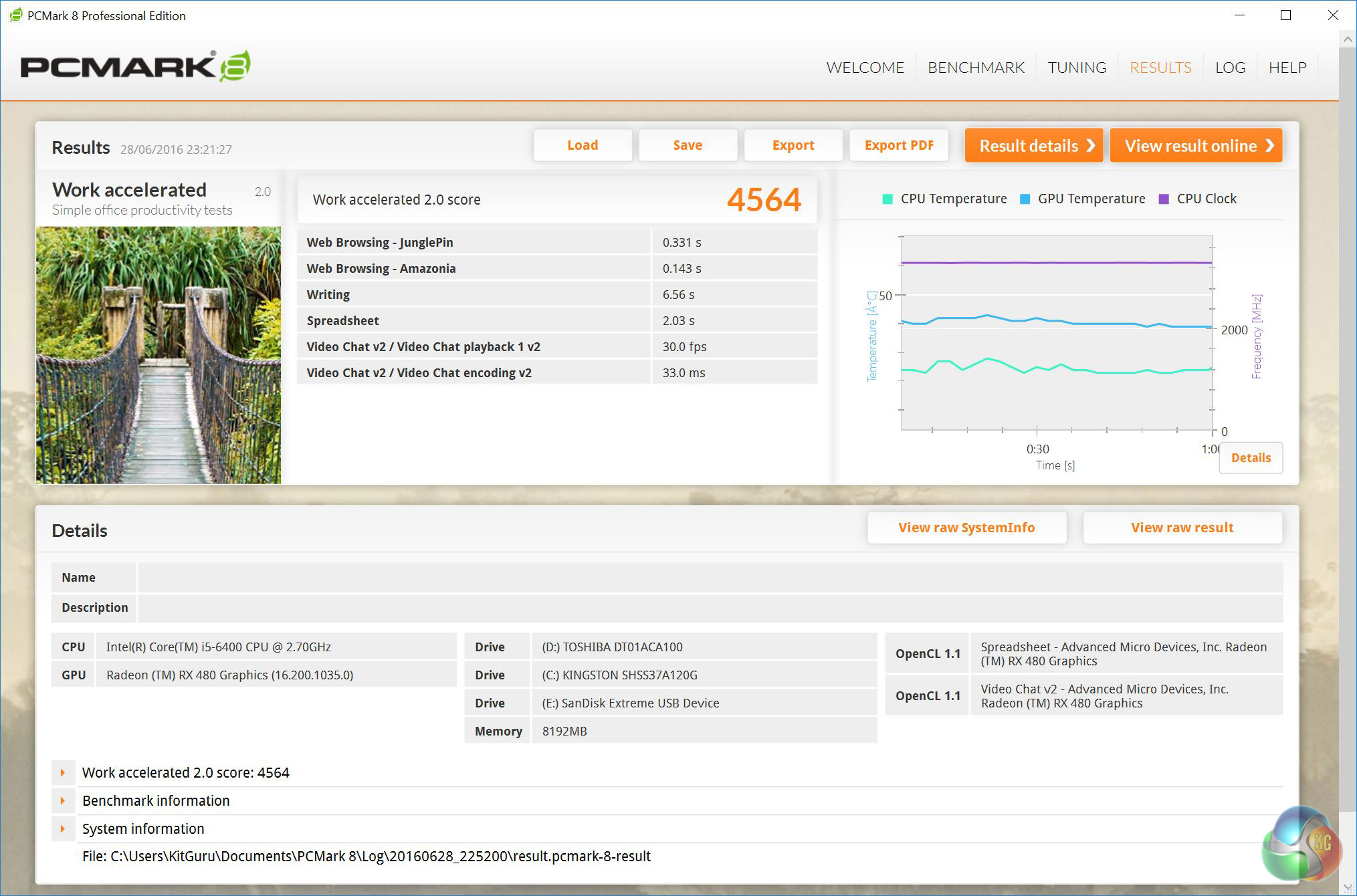Click View raw SystemInfo button

[966, 528]
